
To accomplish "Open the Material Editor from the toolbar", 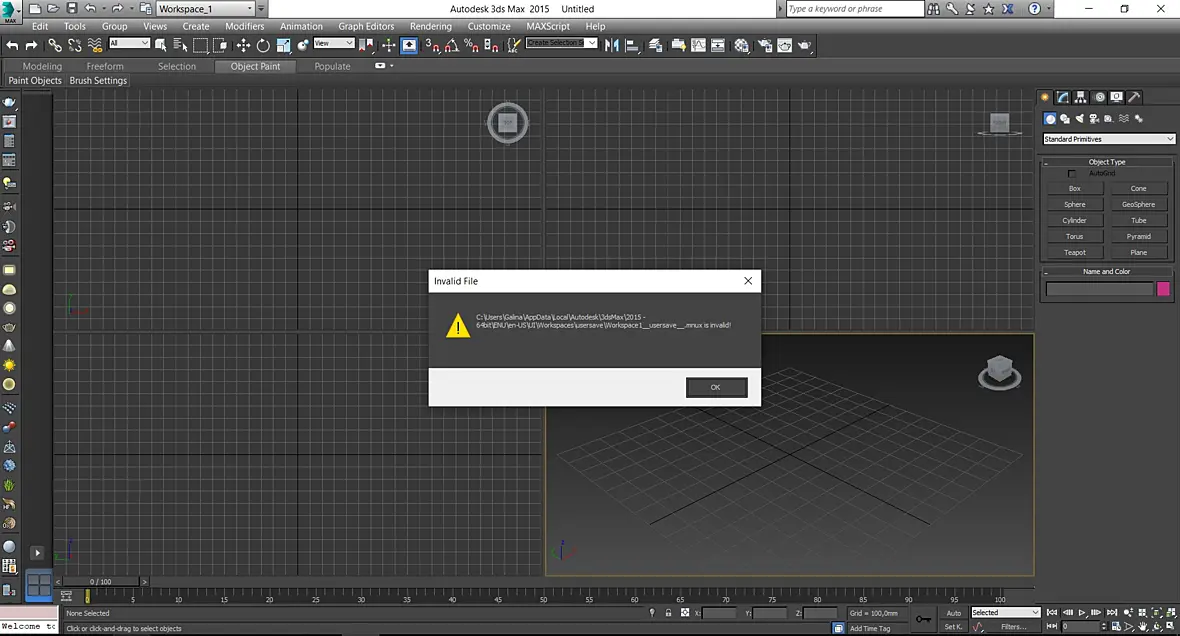I will coord(742,45).
